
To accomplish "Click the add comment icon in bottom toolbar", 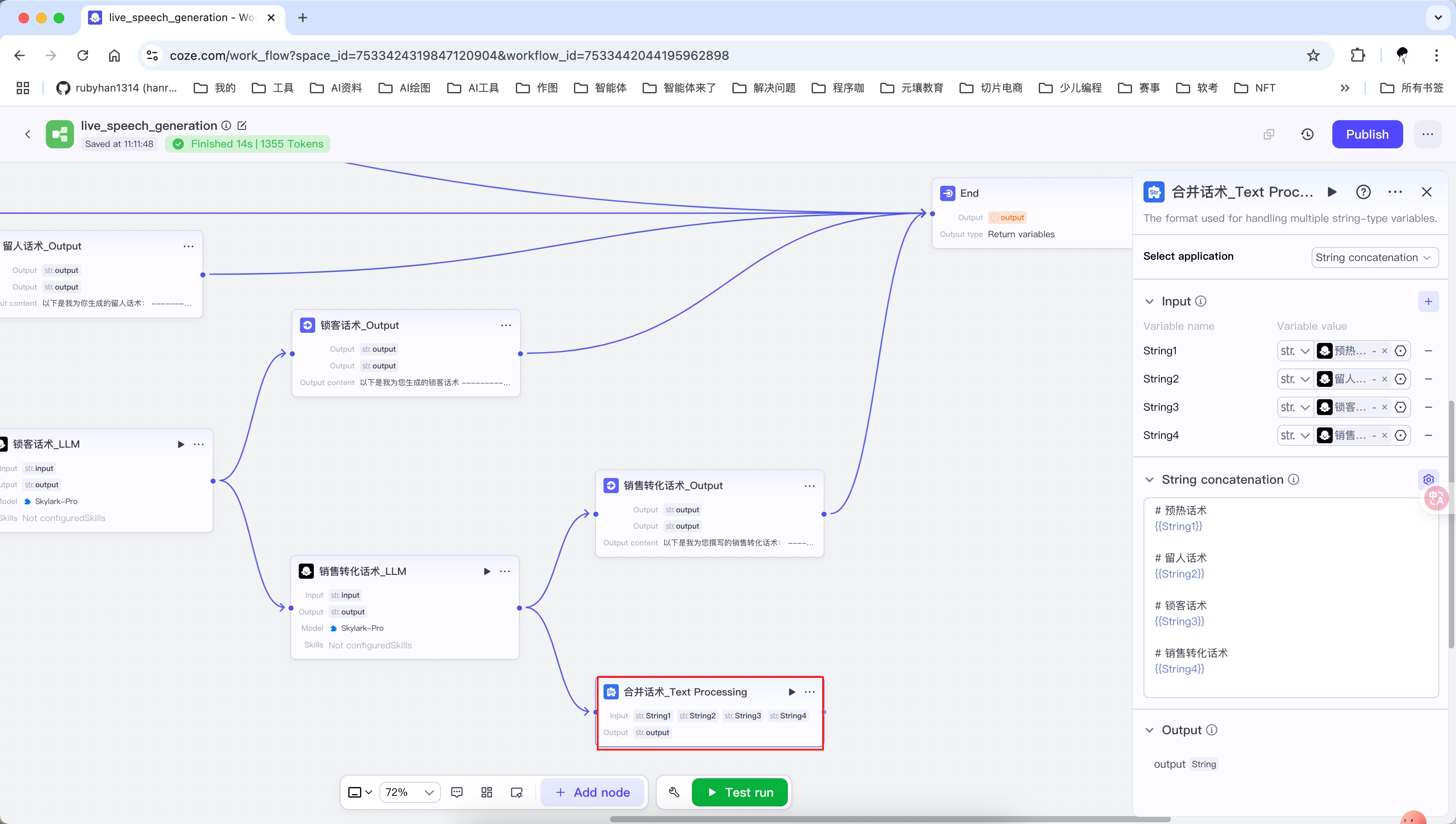I will click(457, 792).
